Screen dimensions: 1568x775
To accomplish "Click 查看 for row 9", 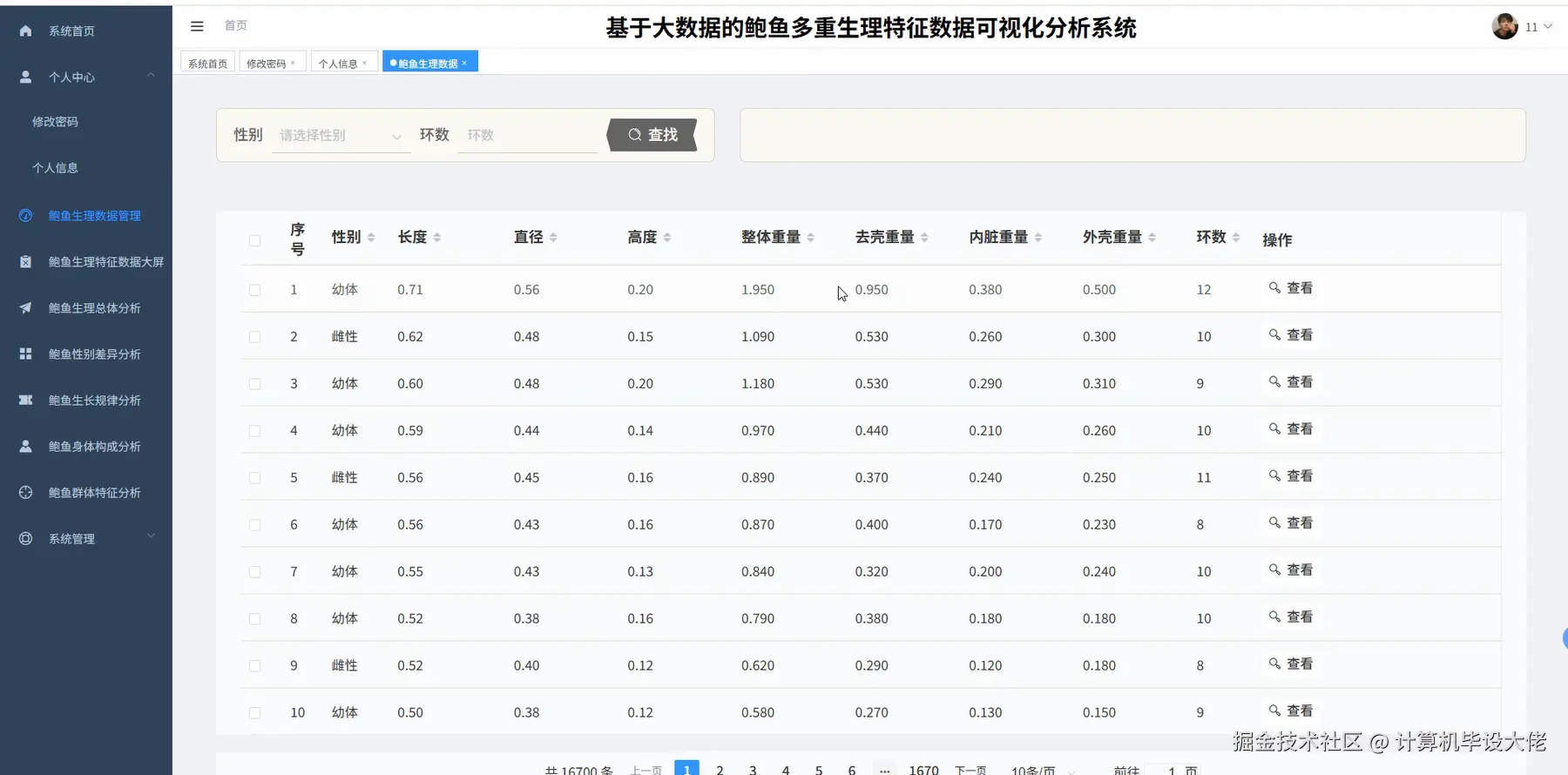I will 1291,664.
